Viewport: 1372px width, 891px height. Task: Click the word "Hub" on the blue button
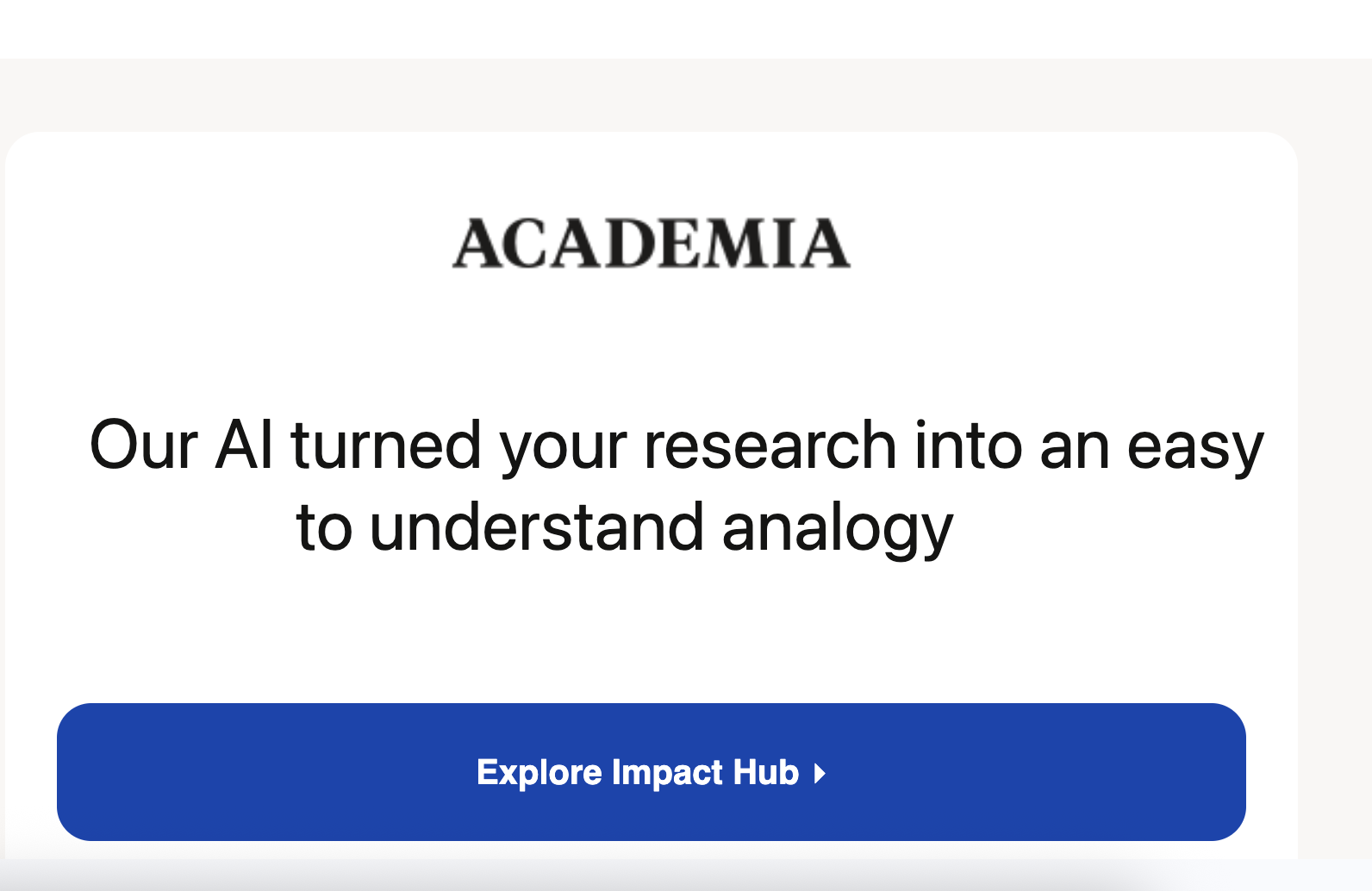(765, 773)
